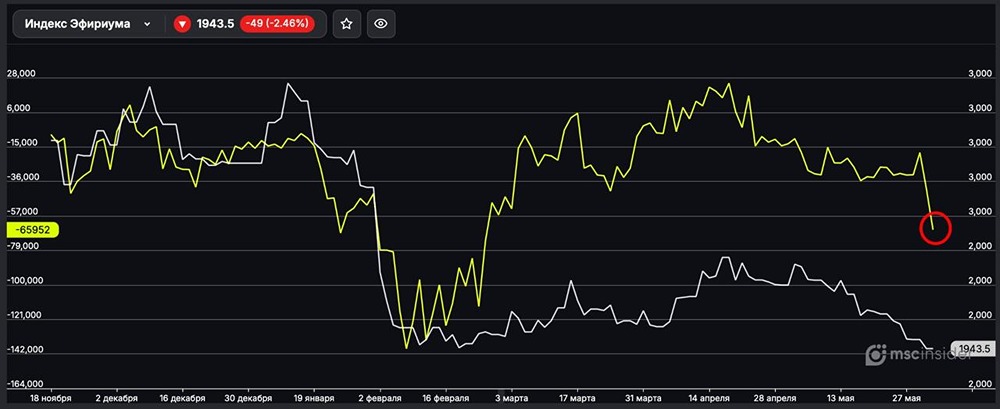Click the 28,000 left axis label
Screen dimensions: 1000x409
point(21,74)
